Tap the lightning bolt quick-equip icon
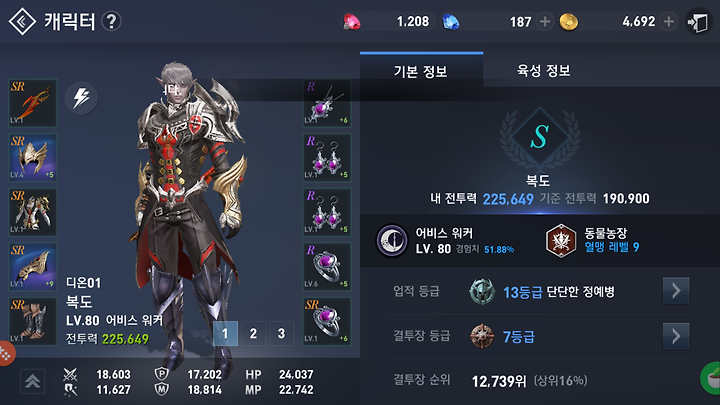The image size is (720, 405). coord(81,98)
